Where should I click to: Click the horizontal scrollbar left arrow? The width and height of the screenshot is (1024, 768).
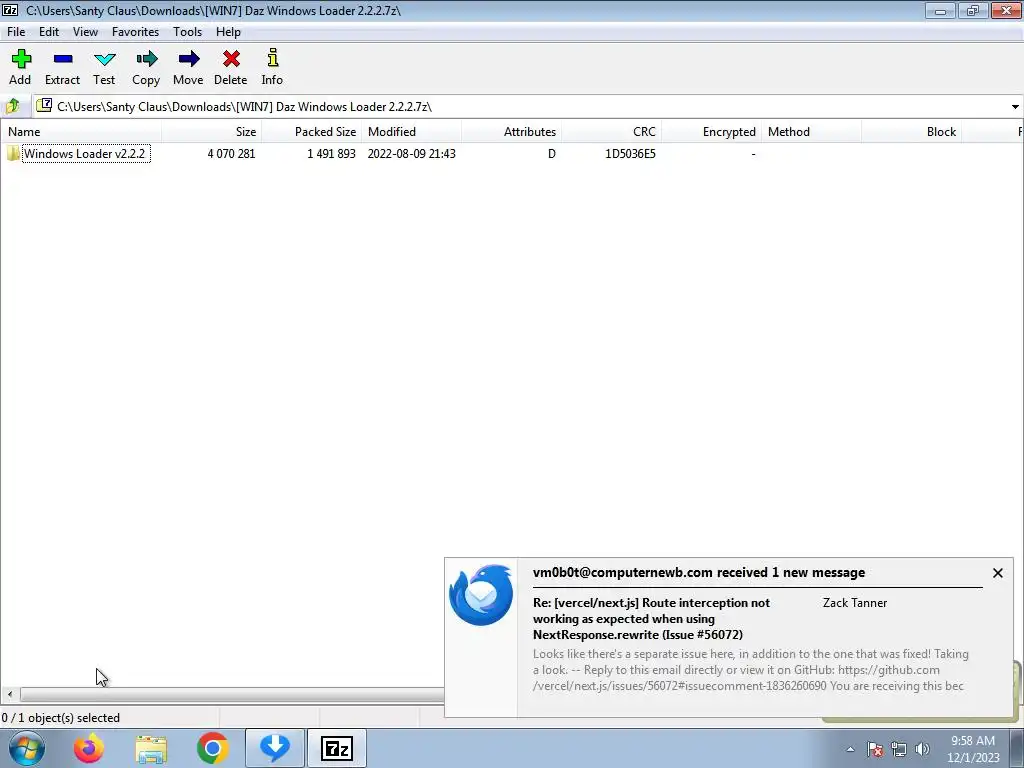coord(10,694)
